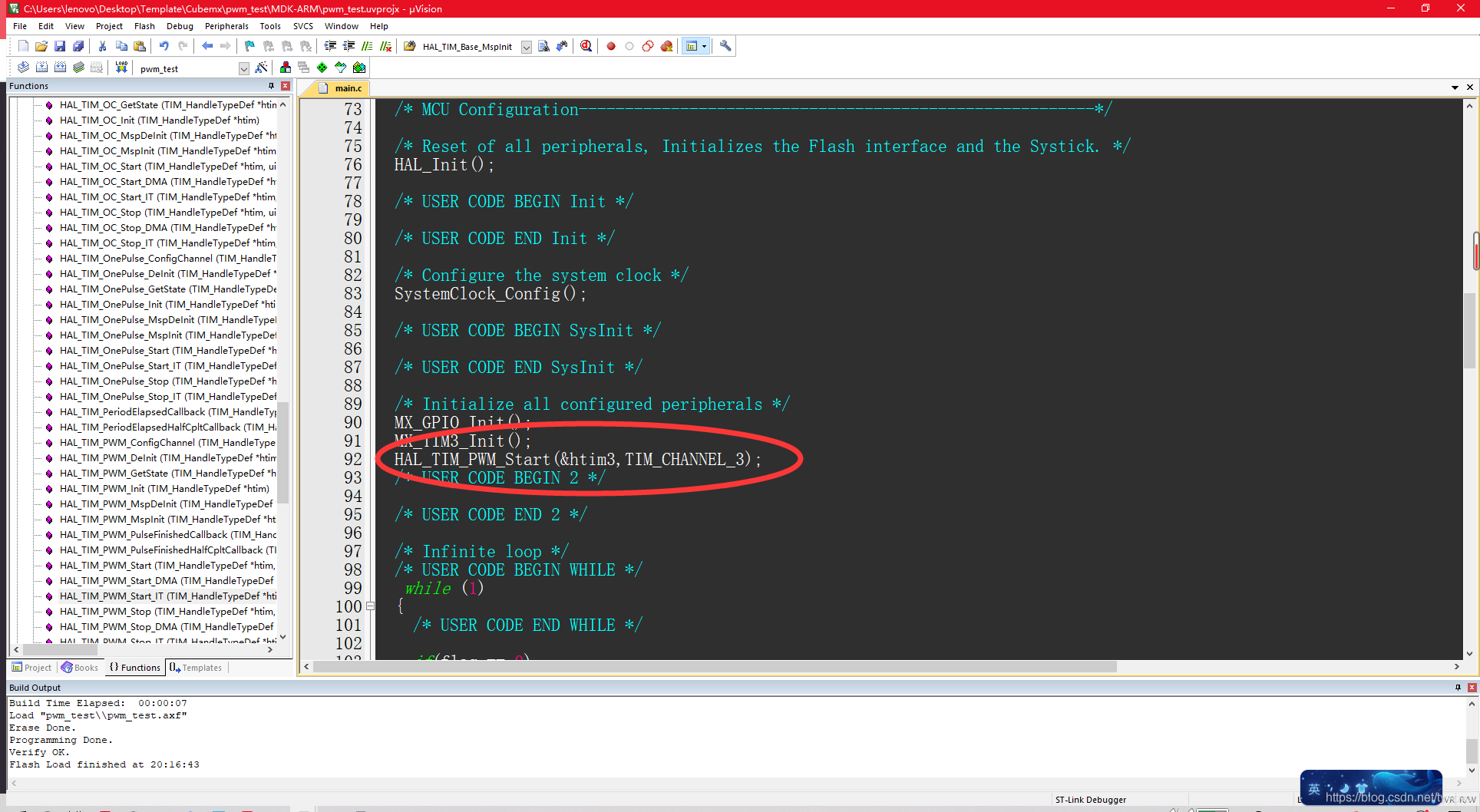Open the File menu
Screen dimensions: 1480x812
pos(20,26)
